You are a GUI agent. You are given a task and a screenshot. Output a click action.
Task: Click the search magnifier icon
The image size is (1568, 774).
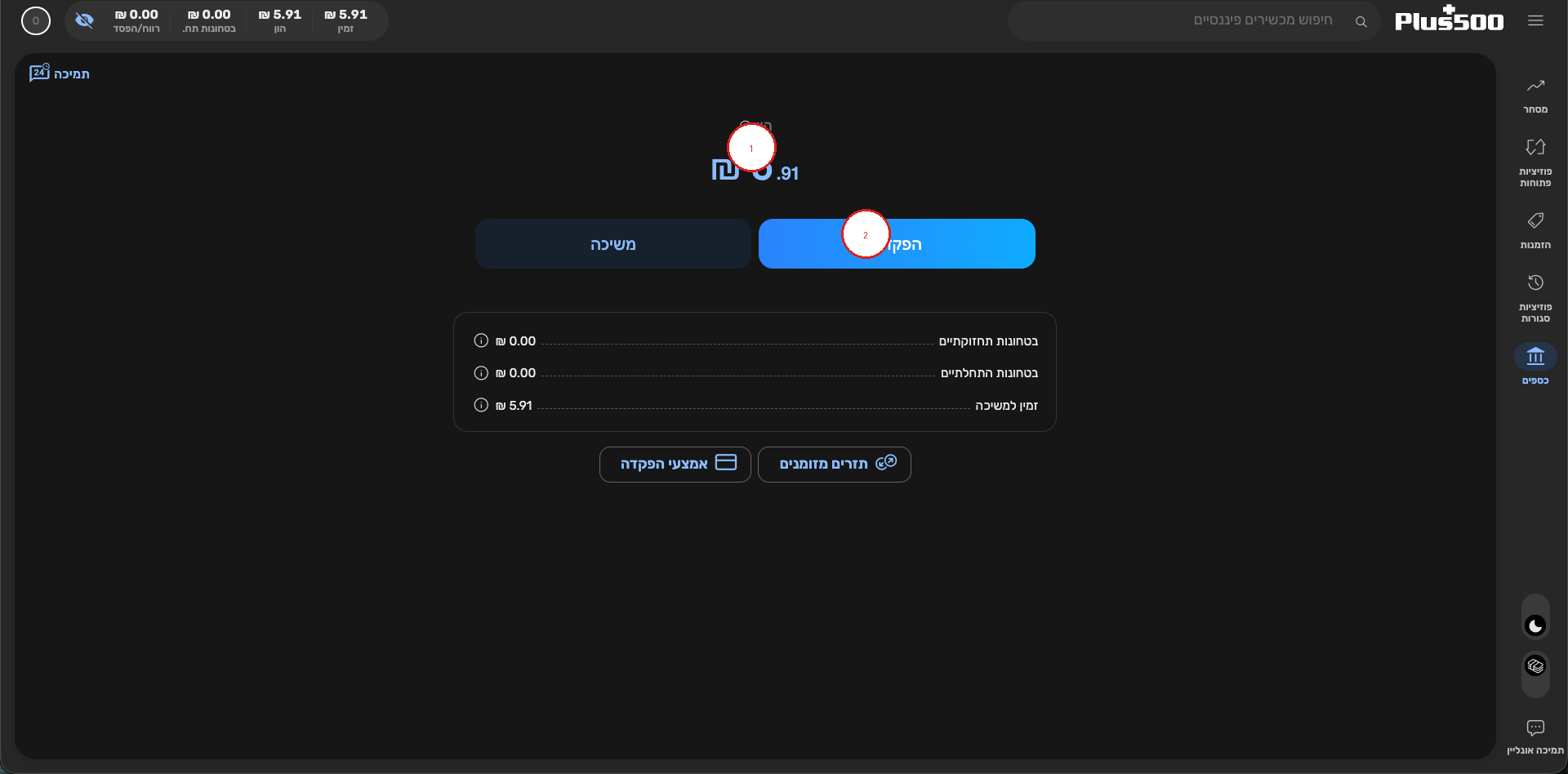point(1361,21)
